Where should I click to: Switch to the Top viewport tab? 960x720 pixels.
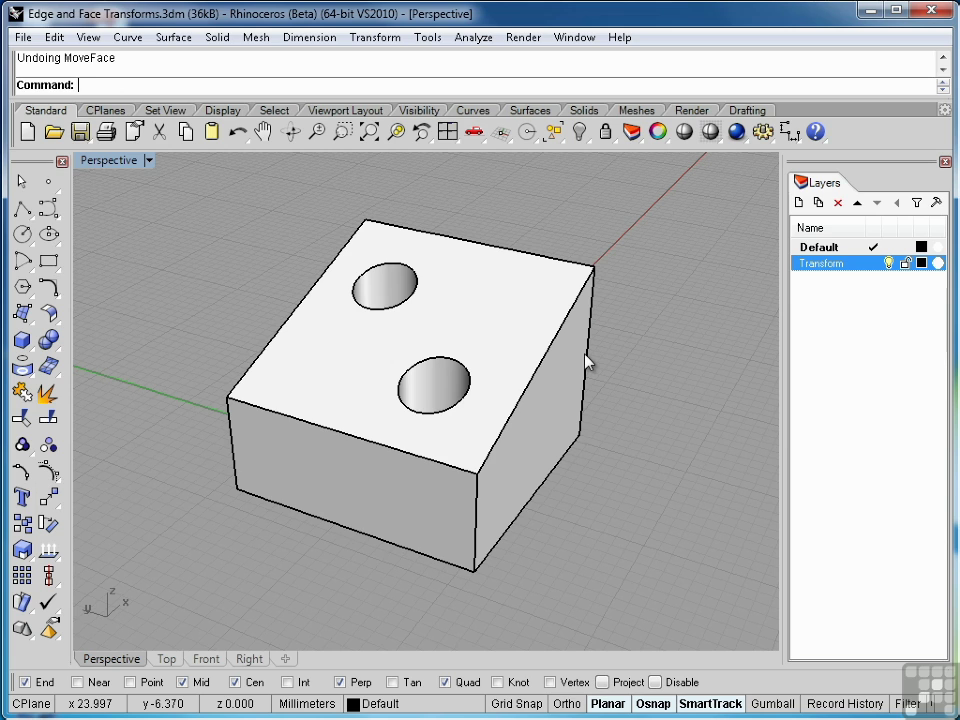click(x=166, y=659)
